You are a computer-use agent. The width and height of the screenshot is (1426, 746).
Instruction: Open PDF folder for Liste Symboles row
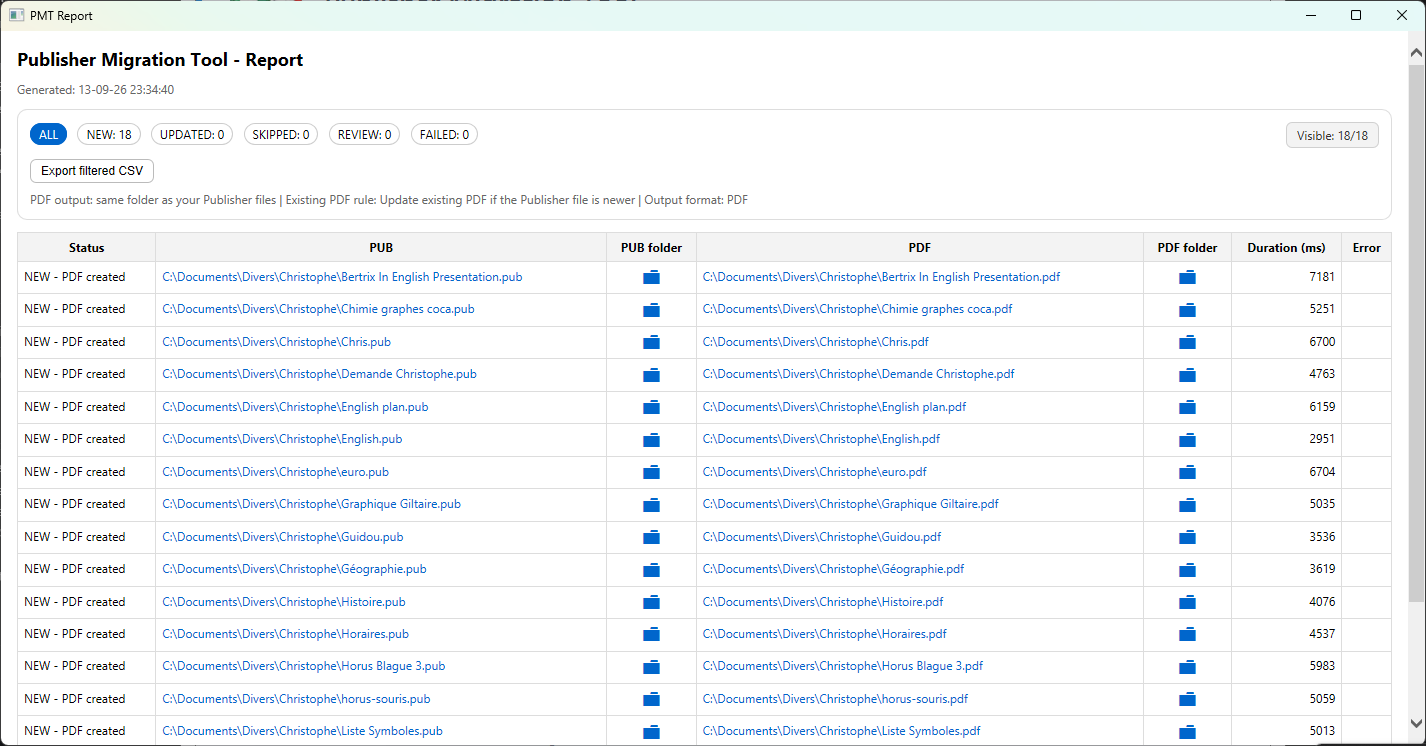[x=1187, y=732]
